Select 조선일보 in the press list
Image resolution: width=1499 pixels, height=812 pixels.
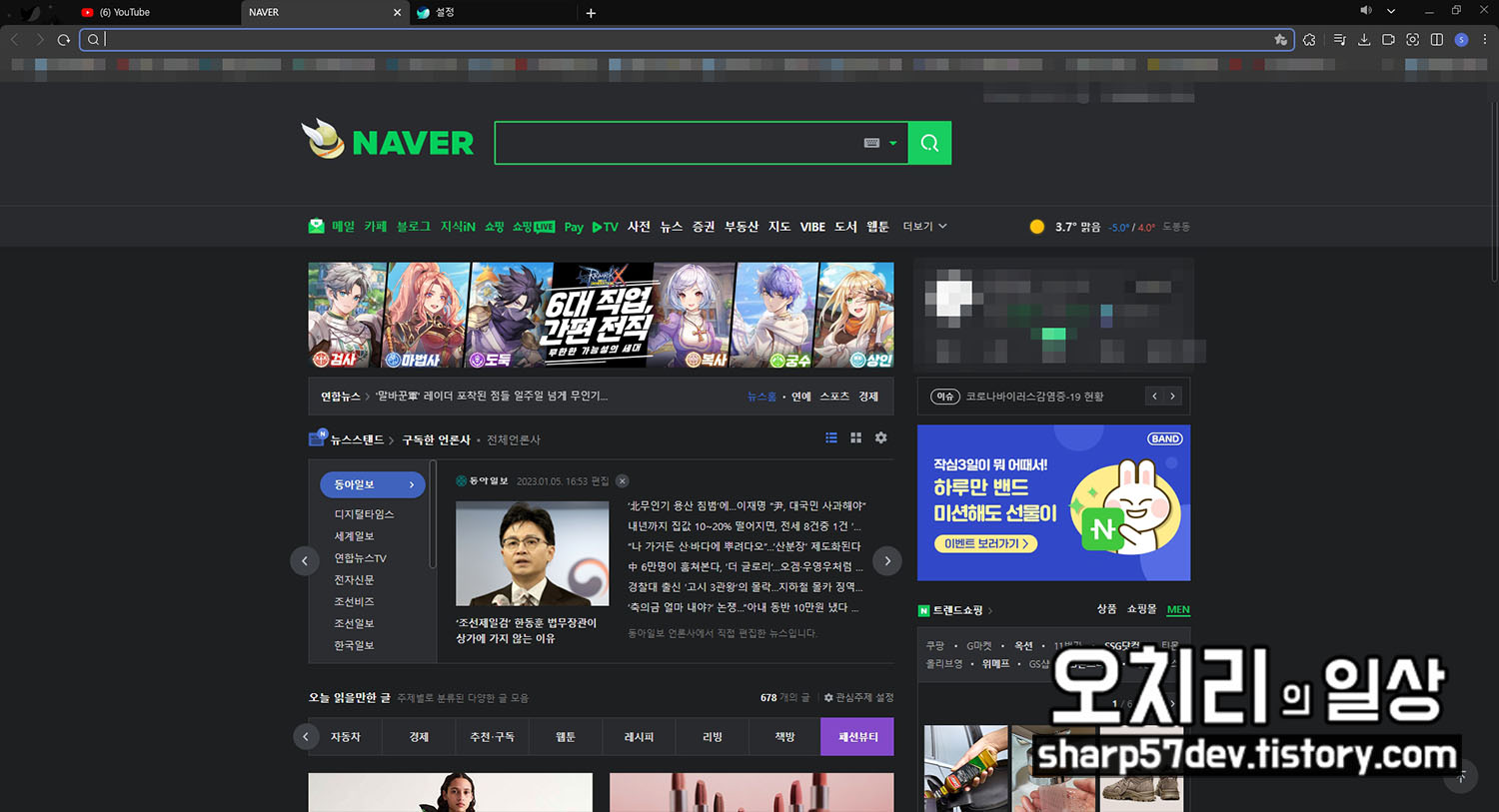point(354,623)
